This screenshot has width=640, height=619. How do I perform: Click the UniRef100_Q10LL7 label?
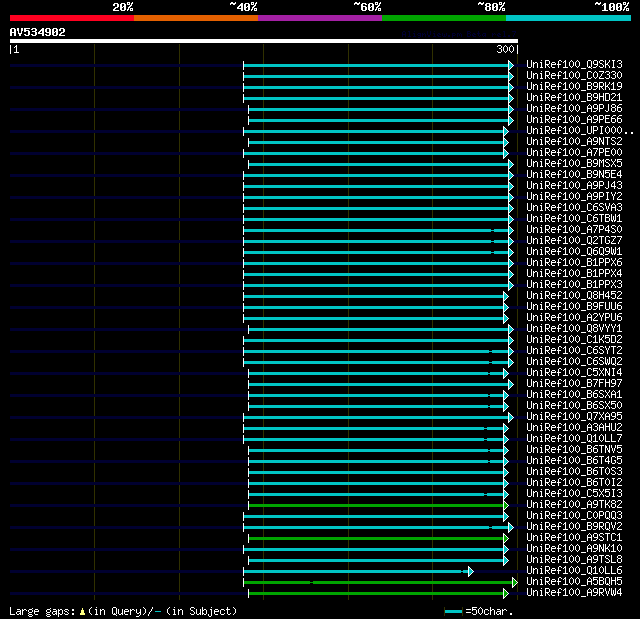[x=574, y=439]
